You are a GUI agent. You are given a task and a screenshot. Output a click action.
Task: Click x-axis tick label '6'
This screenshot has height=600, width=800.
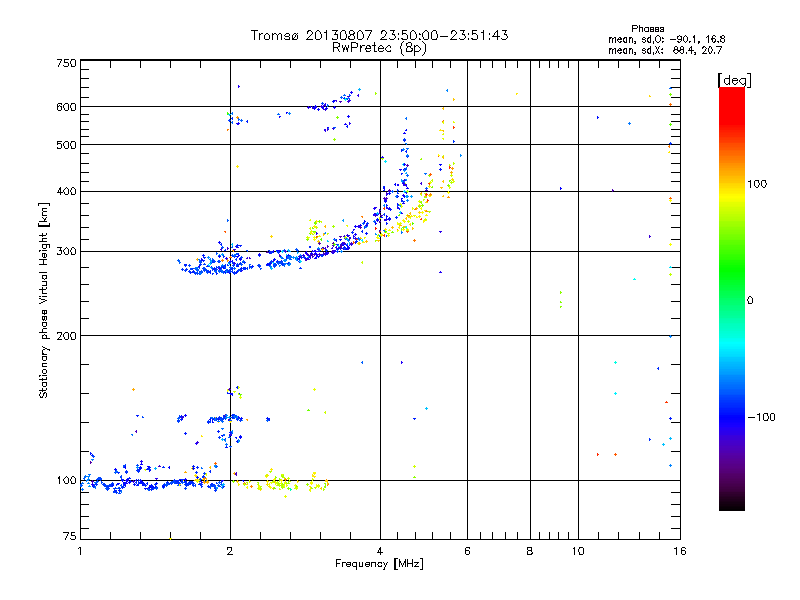click(467, 551)
